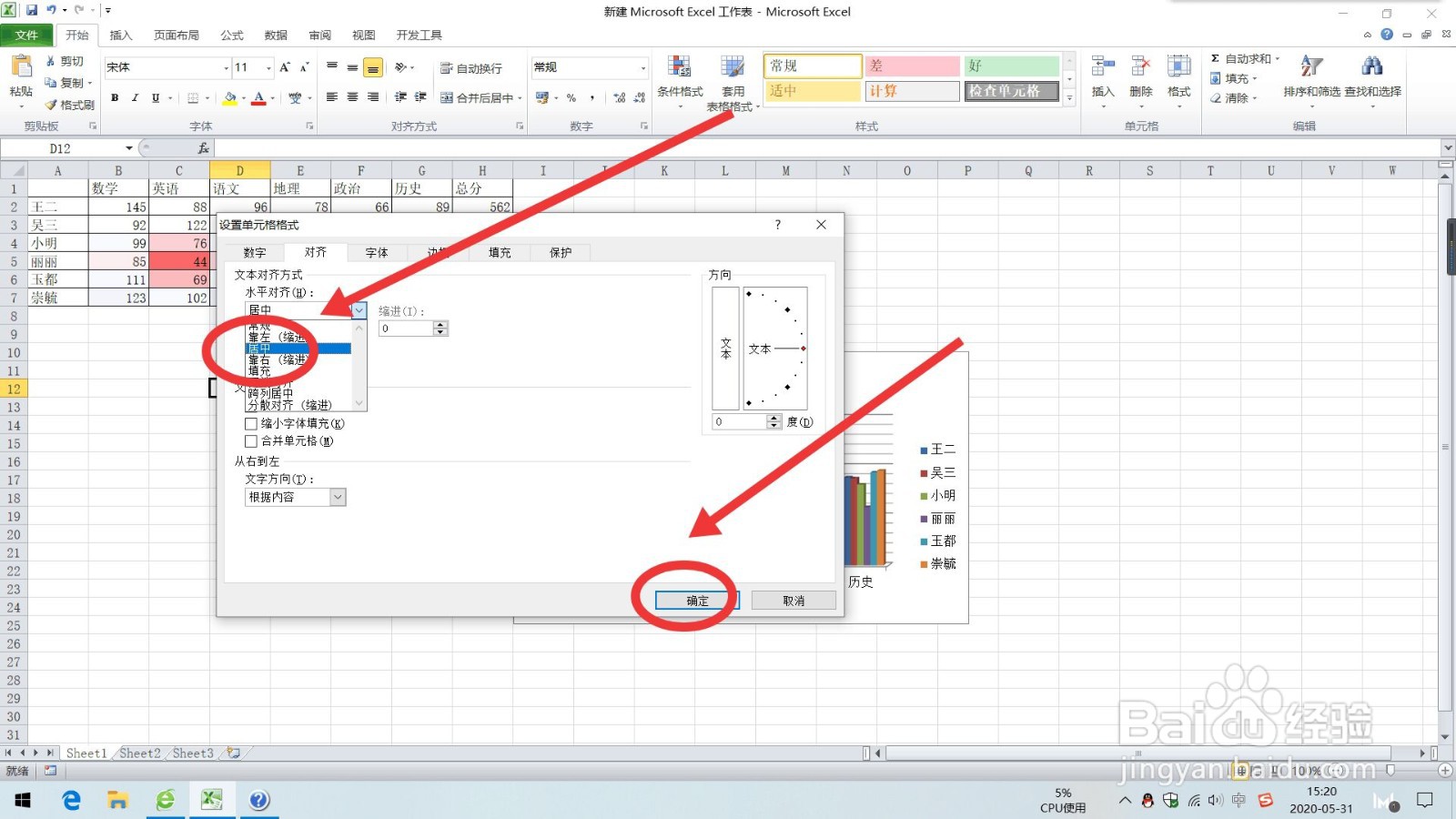Click the 粘贴 (Paste) icon
This screenshot has width=1456, height=819.
[x=21, y=67]
